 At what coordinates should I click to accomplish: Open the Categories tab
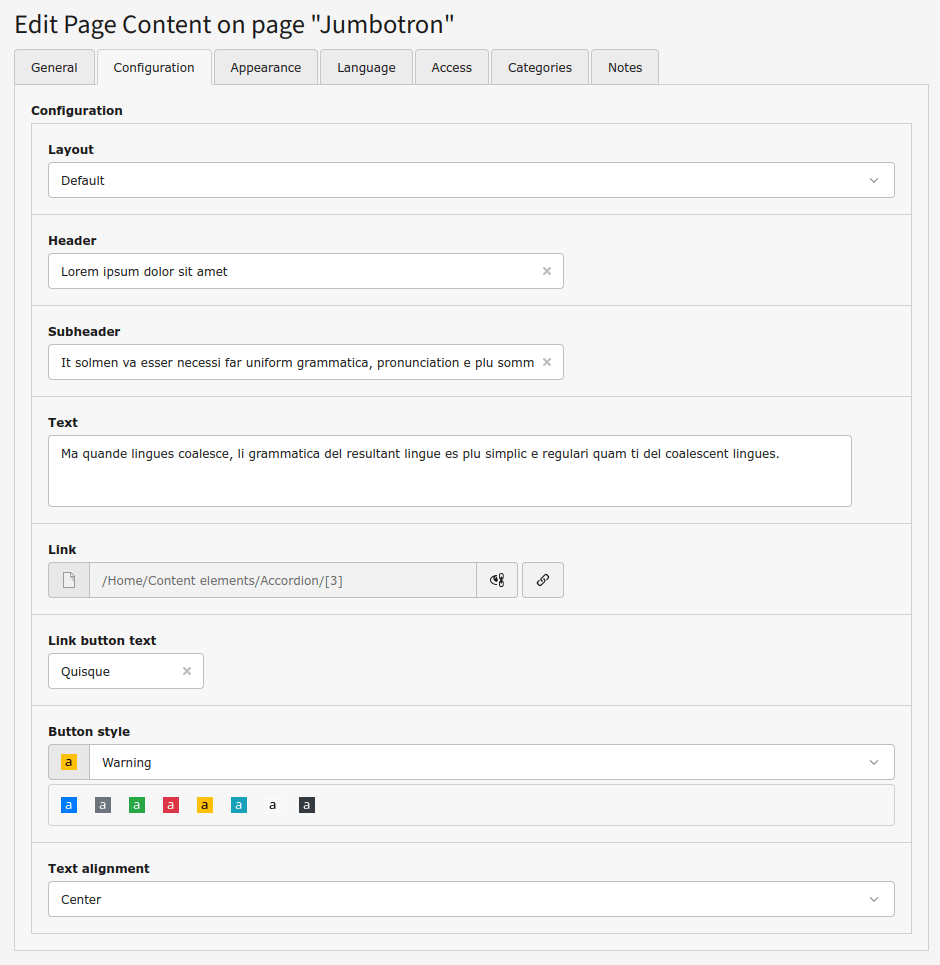[x=540, y=68]
